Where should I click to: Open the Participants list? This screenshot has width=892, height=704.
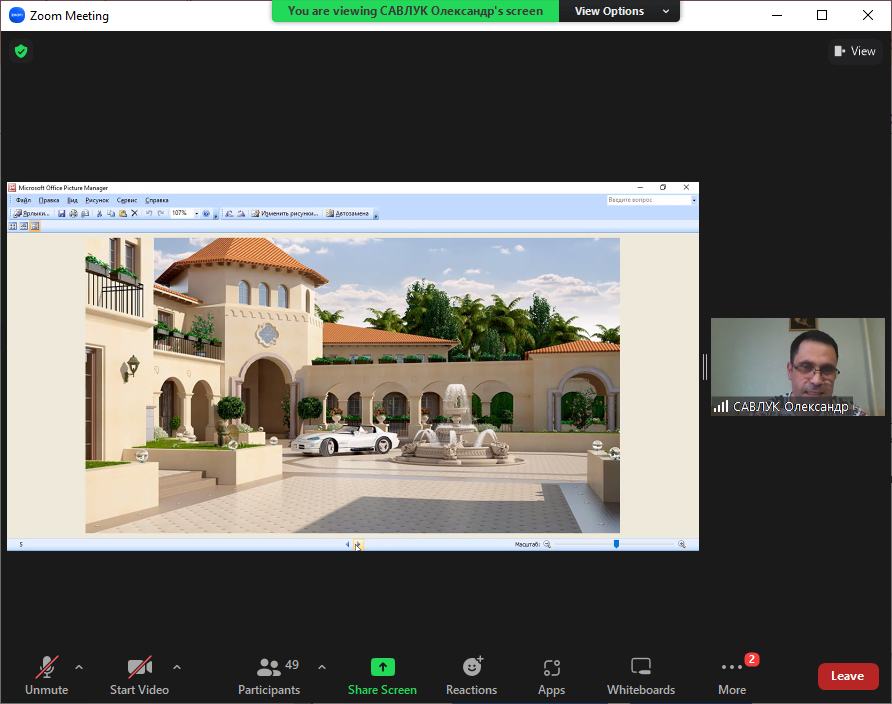(x=269, y=676)
